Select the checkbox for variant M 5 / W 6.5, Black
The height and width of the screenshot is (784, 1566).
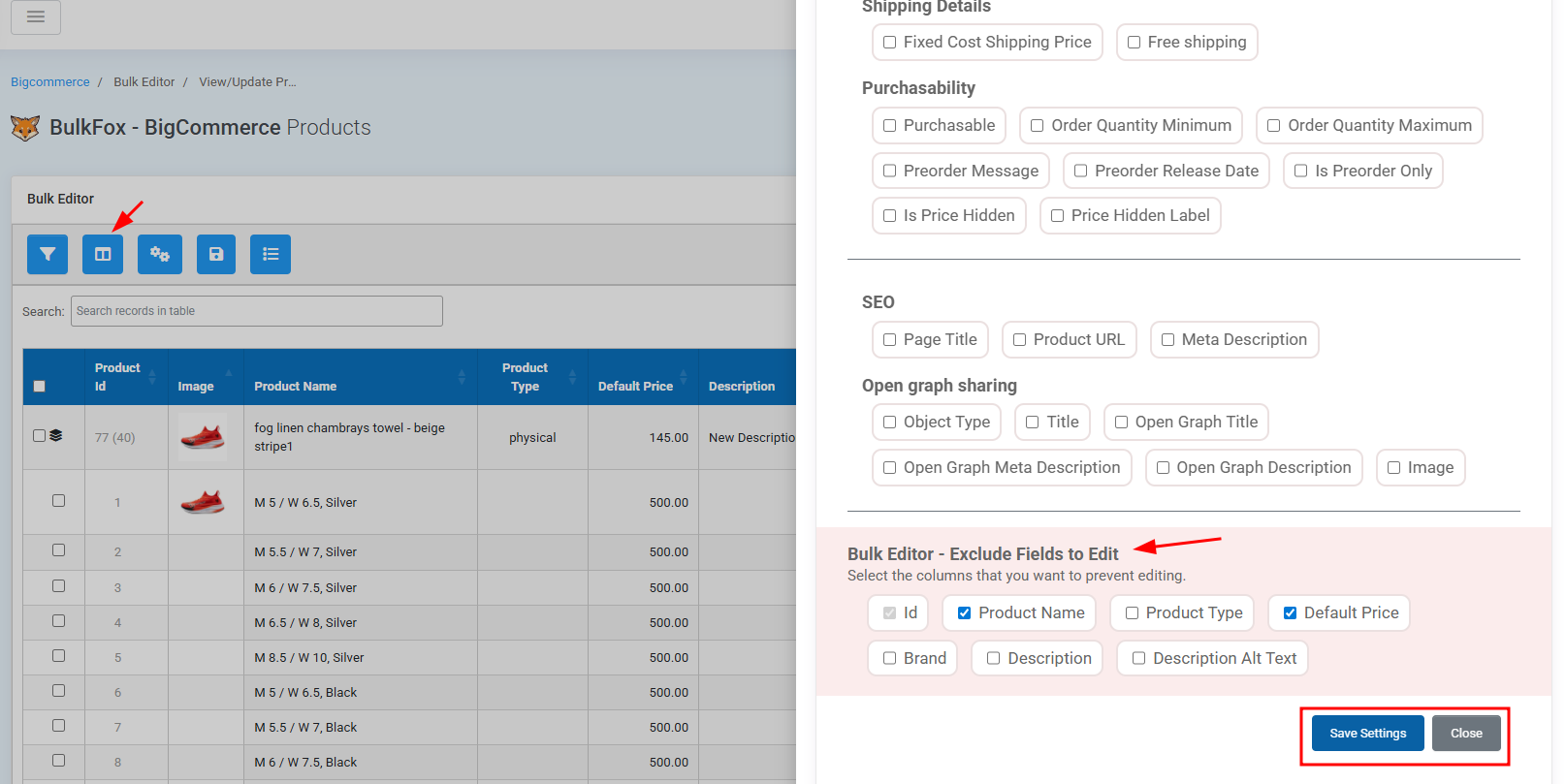[x=59, y=691]
